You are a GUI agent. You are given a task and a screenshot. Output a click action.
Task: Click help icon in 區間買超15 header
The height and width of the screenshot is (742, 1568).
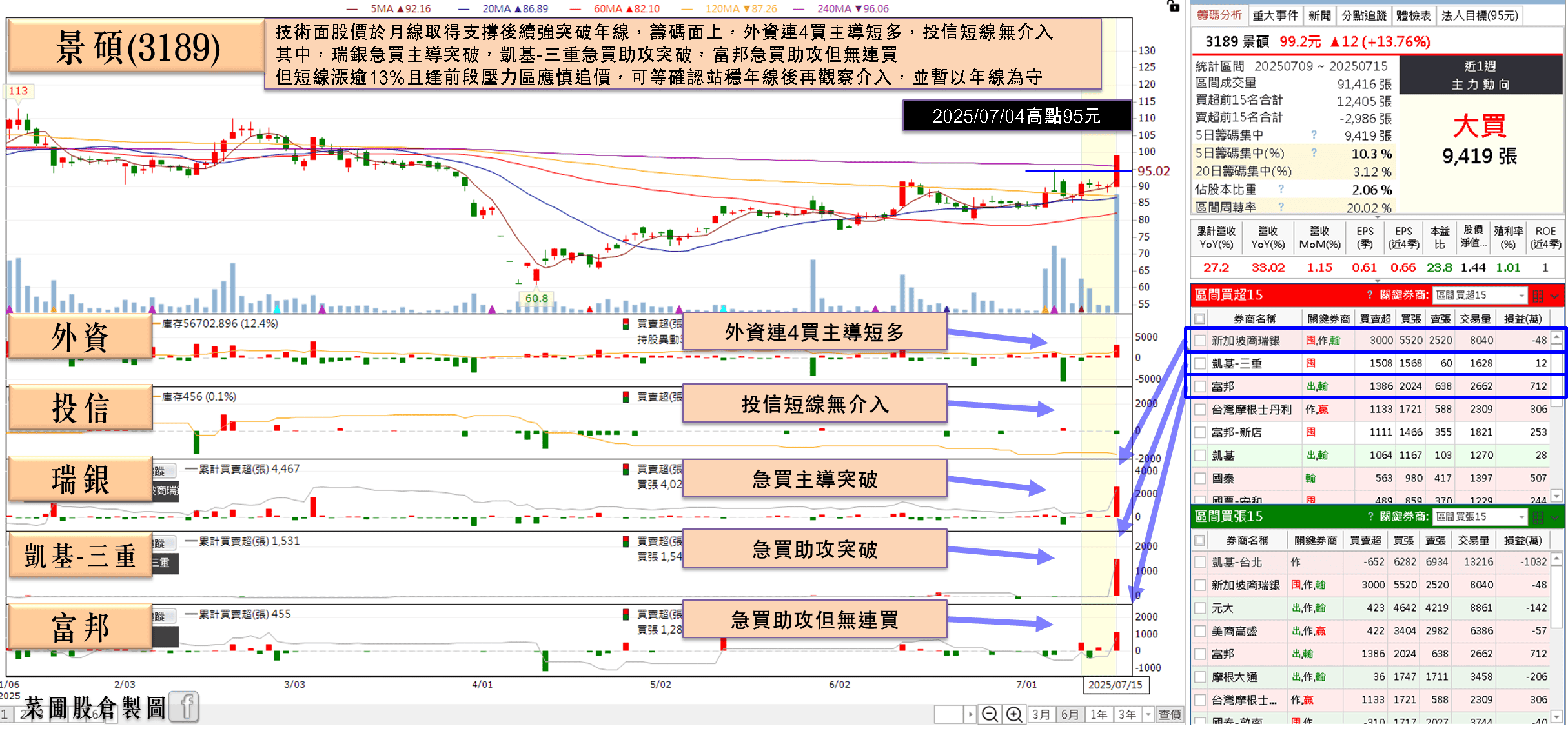pos(1370,295)
